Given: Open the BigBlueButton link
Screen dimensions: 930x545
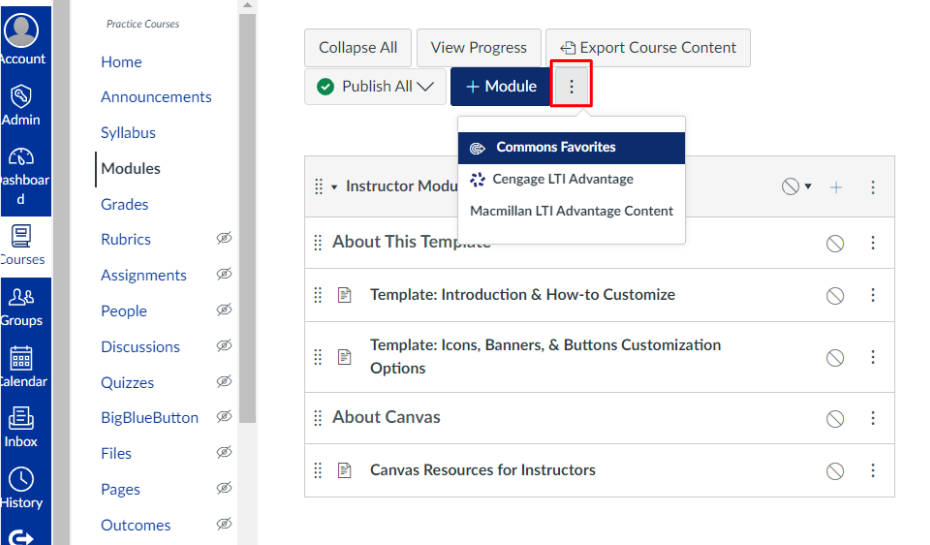Looking at the screenshot, I should [149, 417].
